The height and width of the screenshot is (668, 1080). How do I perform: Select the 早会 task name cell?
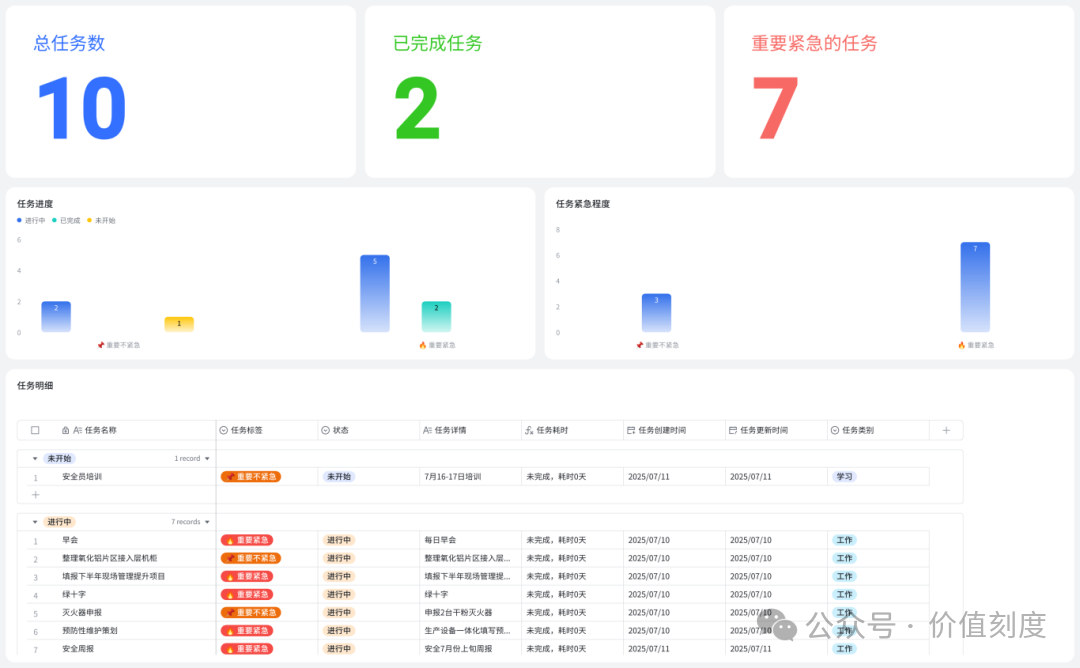pos(70,540)
